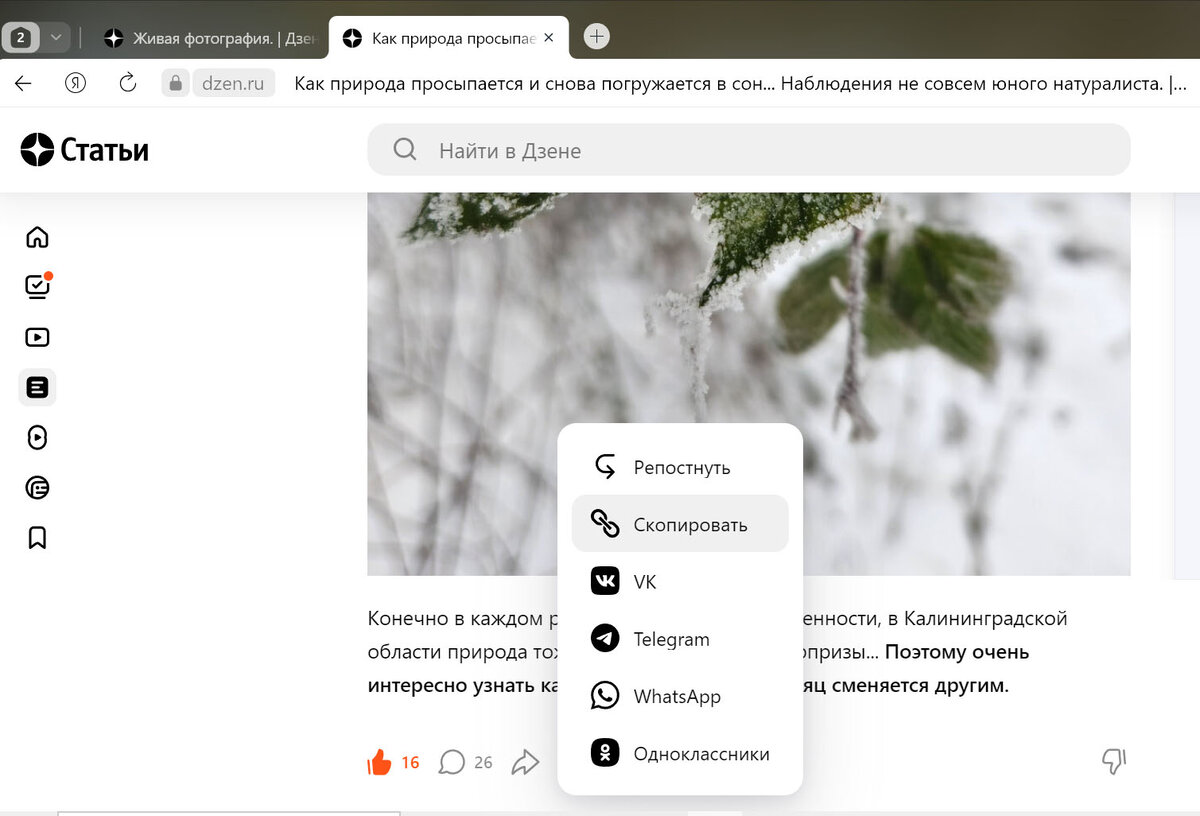Select the articles sidebar icon

point(37,387)
